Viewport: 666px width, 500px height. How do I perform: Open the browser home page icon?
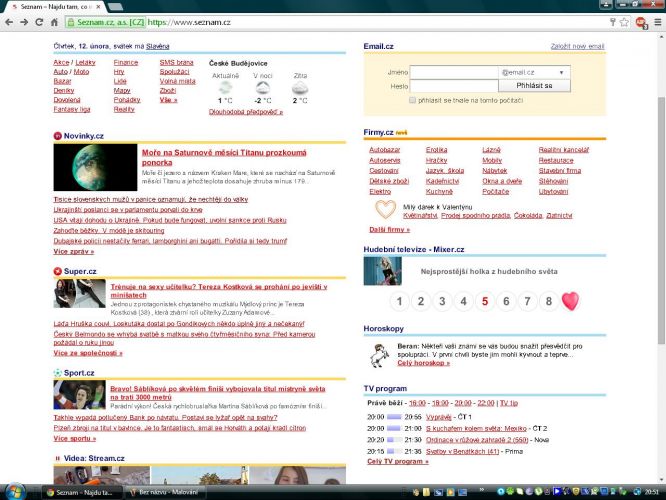(x=54, y=22)
